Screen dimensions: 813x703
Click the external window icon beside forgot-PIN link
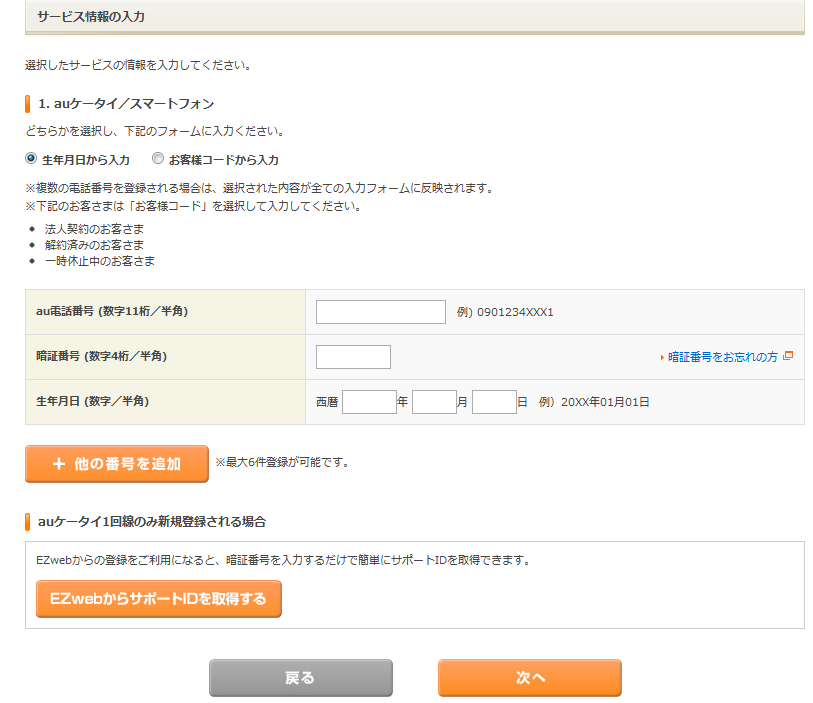click(788, 356)
